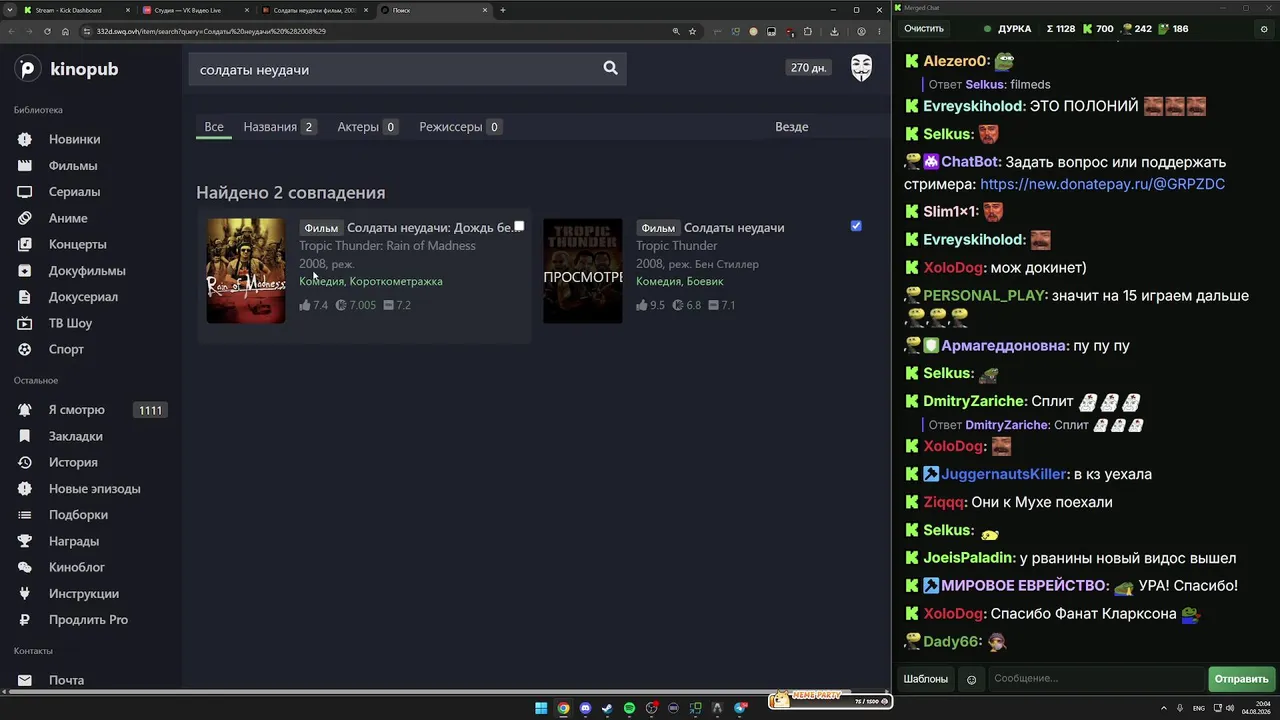Switch to the Stream - Kick Dashboard browser tab
This screenshot has height=720, width=1280.
(75, 10)
